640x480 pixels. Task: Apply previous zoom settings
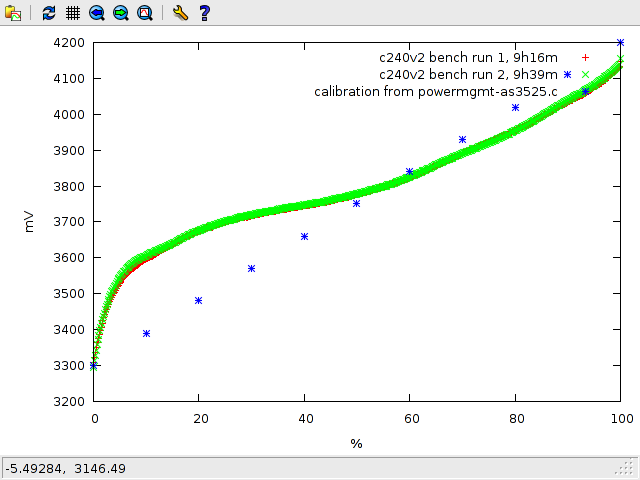pos(97,13)
